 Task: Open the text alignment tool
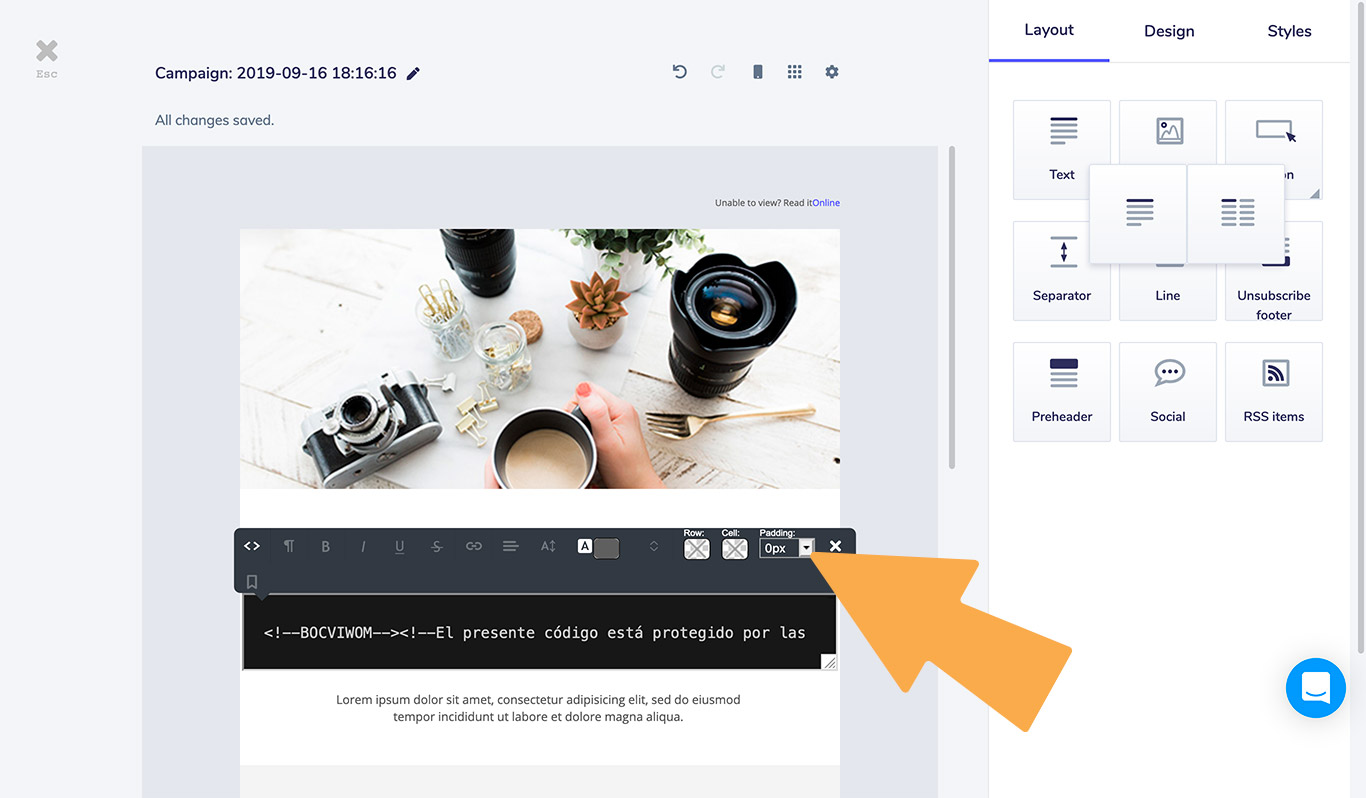click(x=511, y=546)
